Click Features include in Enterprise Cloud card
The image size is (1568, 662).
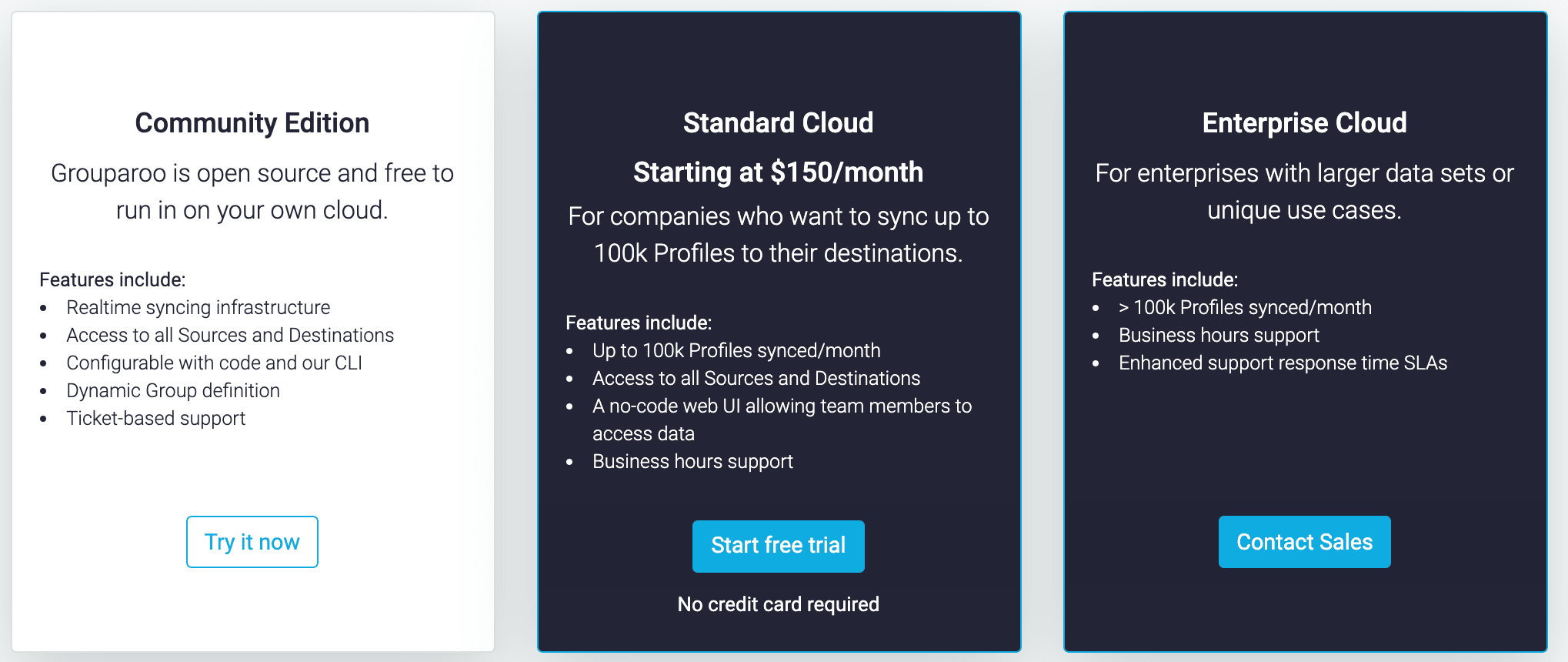1165,279
